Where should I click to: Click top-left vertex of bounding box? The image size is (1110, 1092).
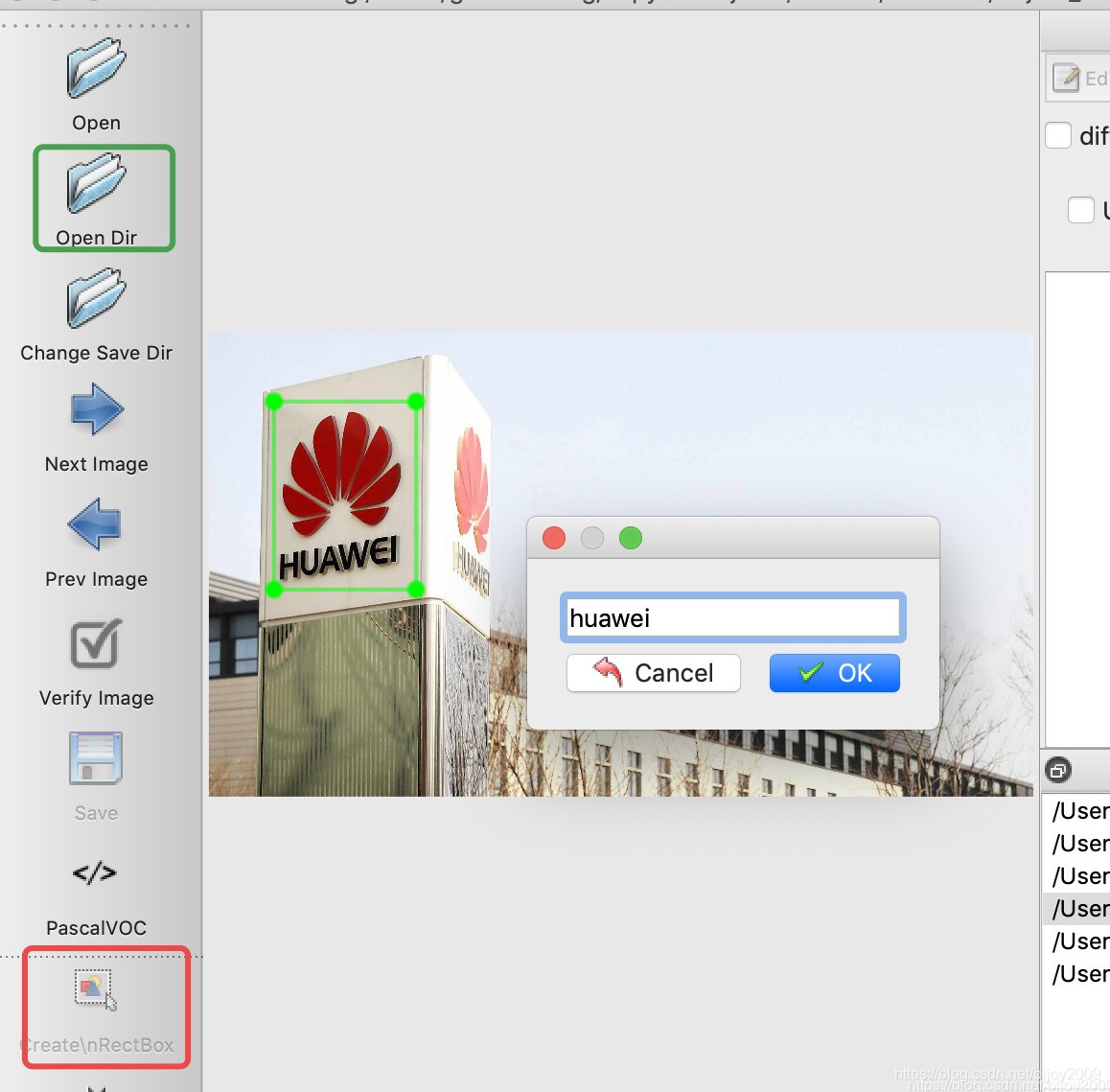[x=274, y=402]
